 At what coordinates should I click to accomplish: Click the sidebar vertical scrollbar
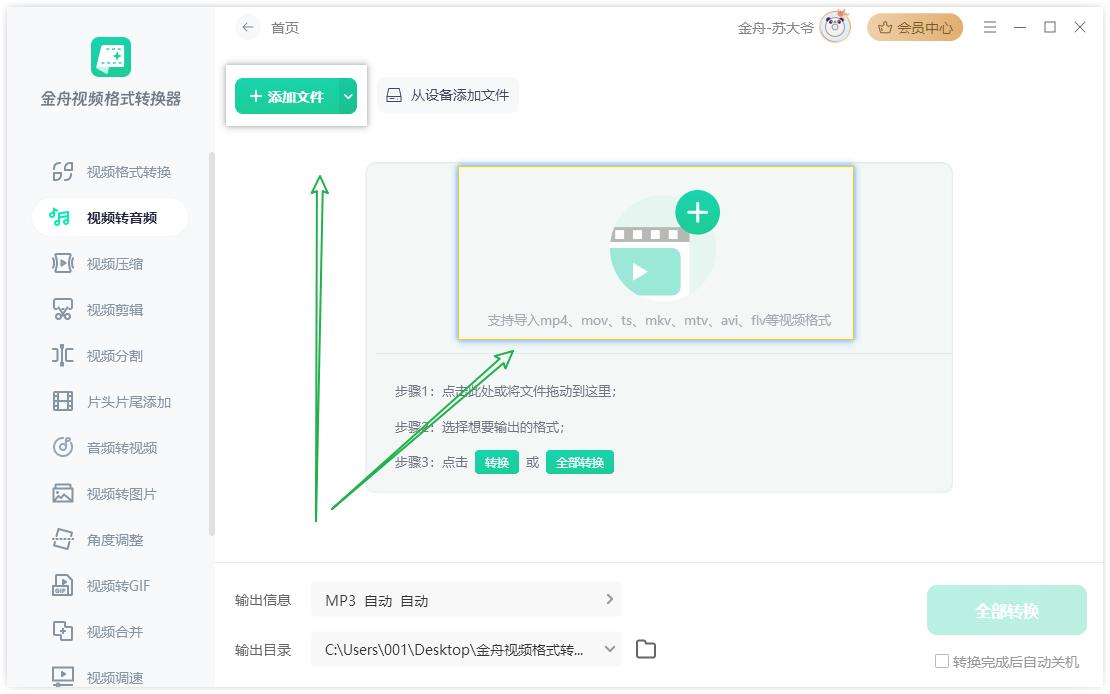coord(211,340)
